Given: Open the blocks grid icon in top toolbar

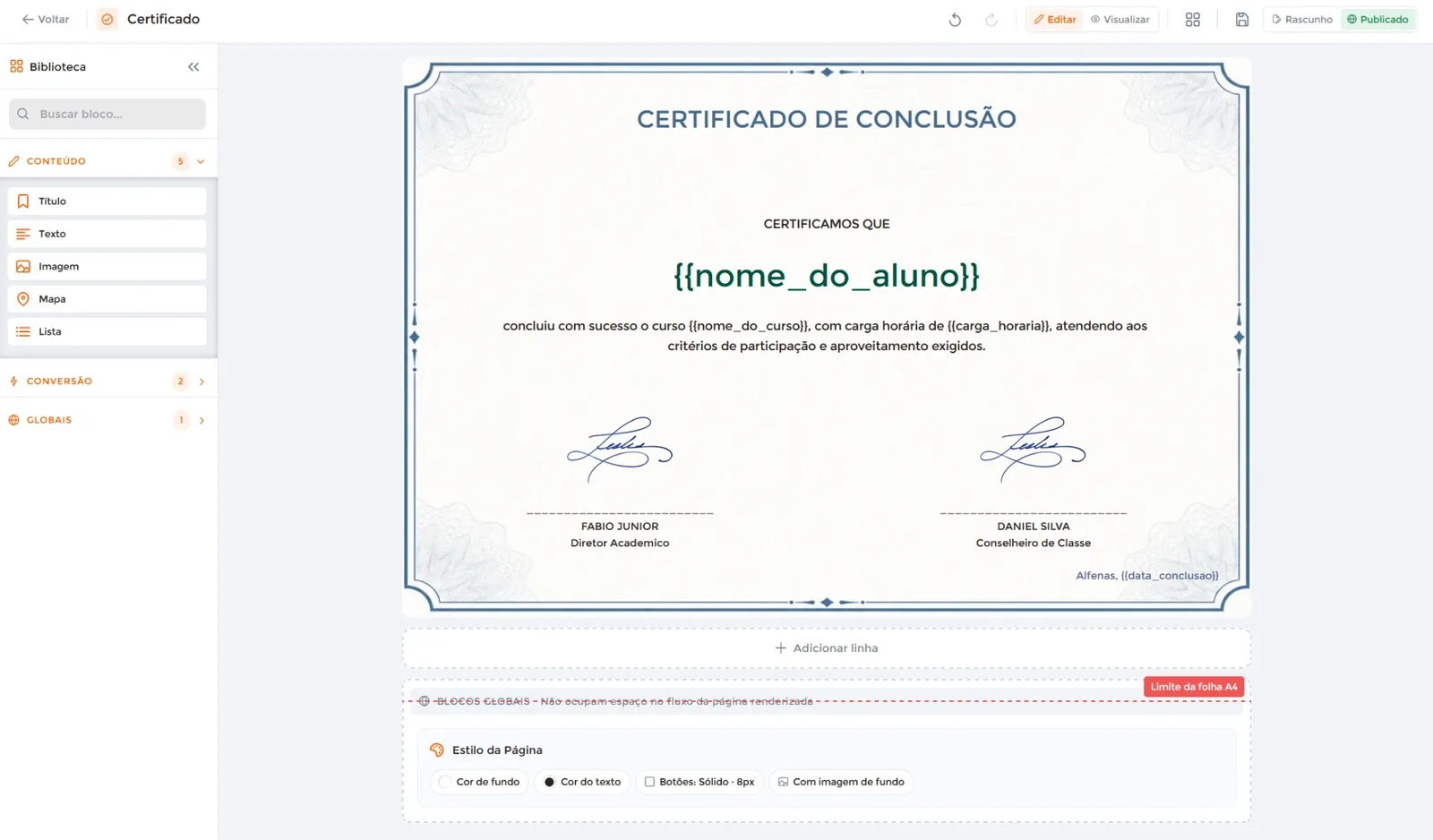Looking at the screenshot, I should [x=1193, y=20].
